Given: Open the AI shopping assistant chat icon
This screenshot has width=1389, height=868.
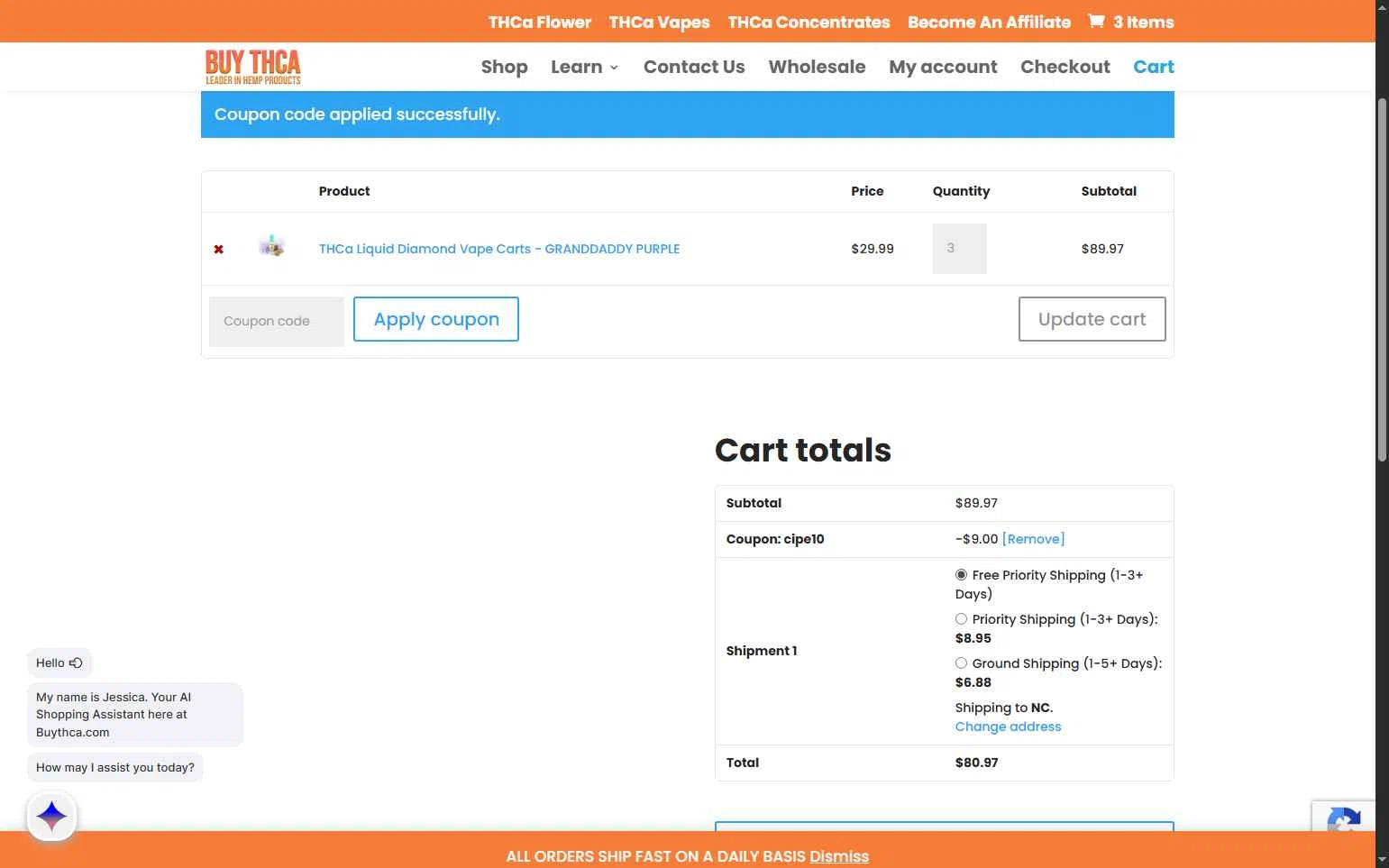Looking at the screenshot, I should point(52,817).
